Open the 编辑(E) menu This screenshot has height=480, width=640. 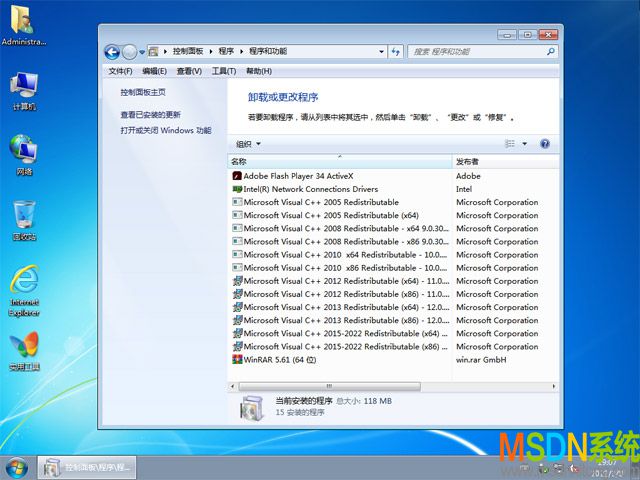click(x=154, y=71)
